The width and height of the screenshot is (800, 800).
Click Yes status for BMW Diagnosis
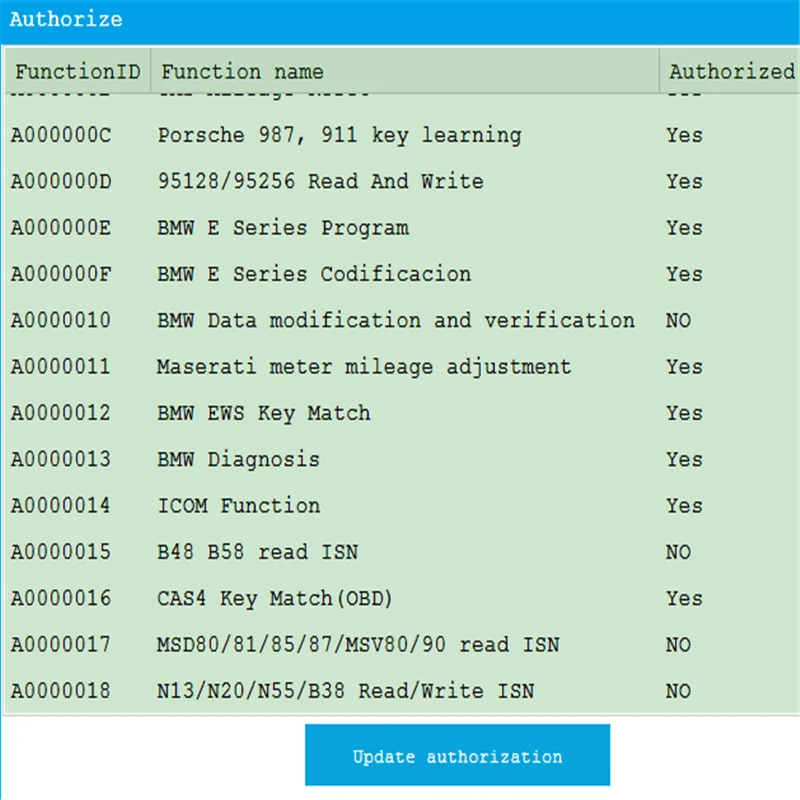point(684,460)
